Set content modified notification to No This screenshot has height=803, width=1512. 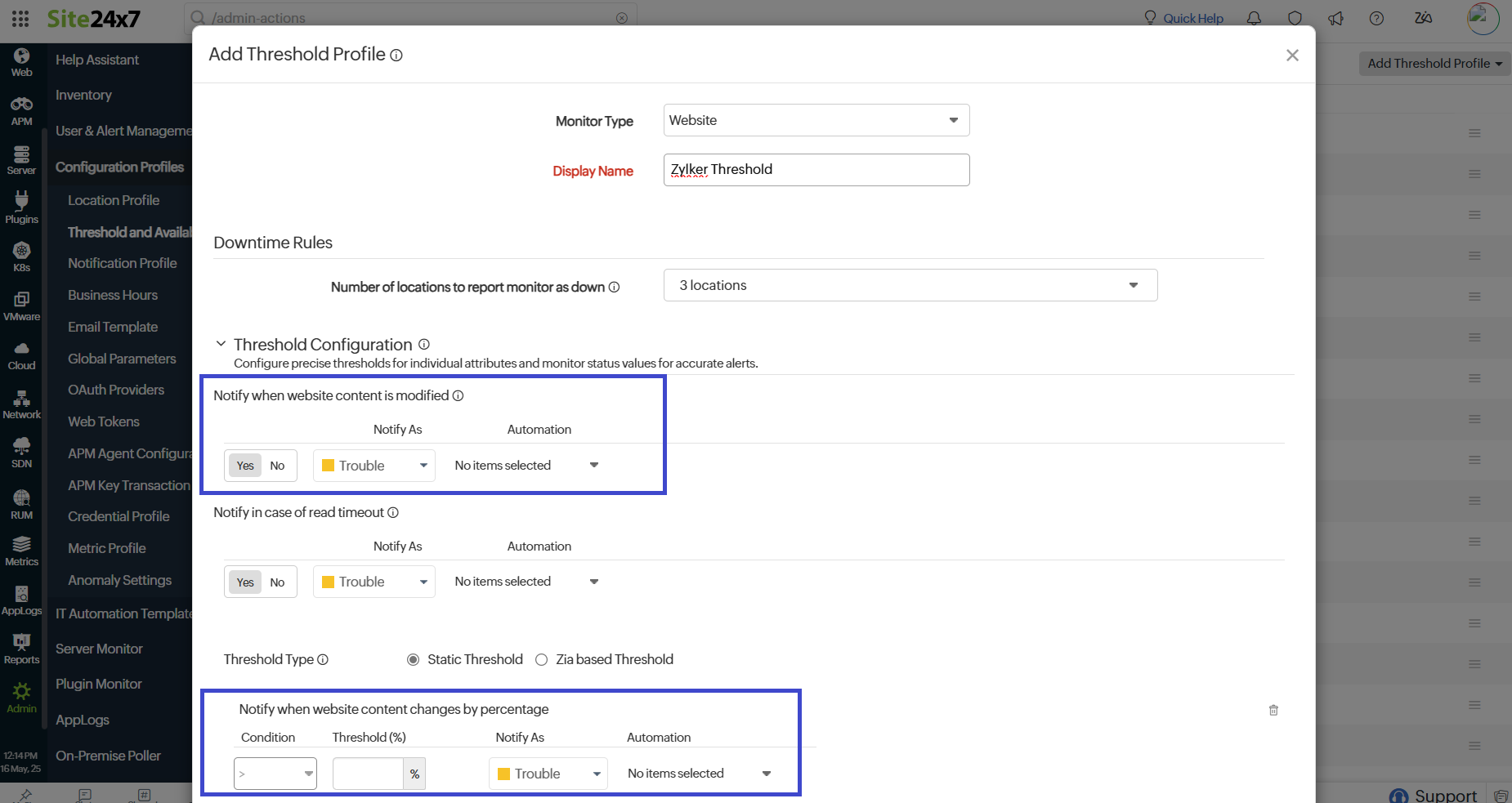(x=278, y=466)
